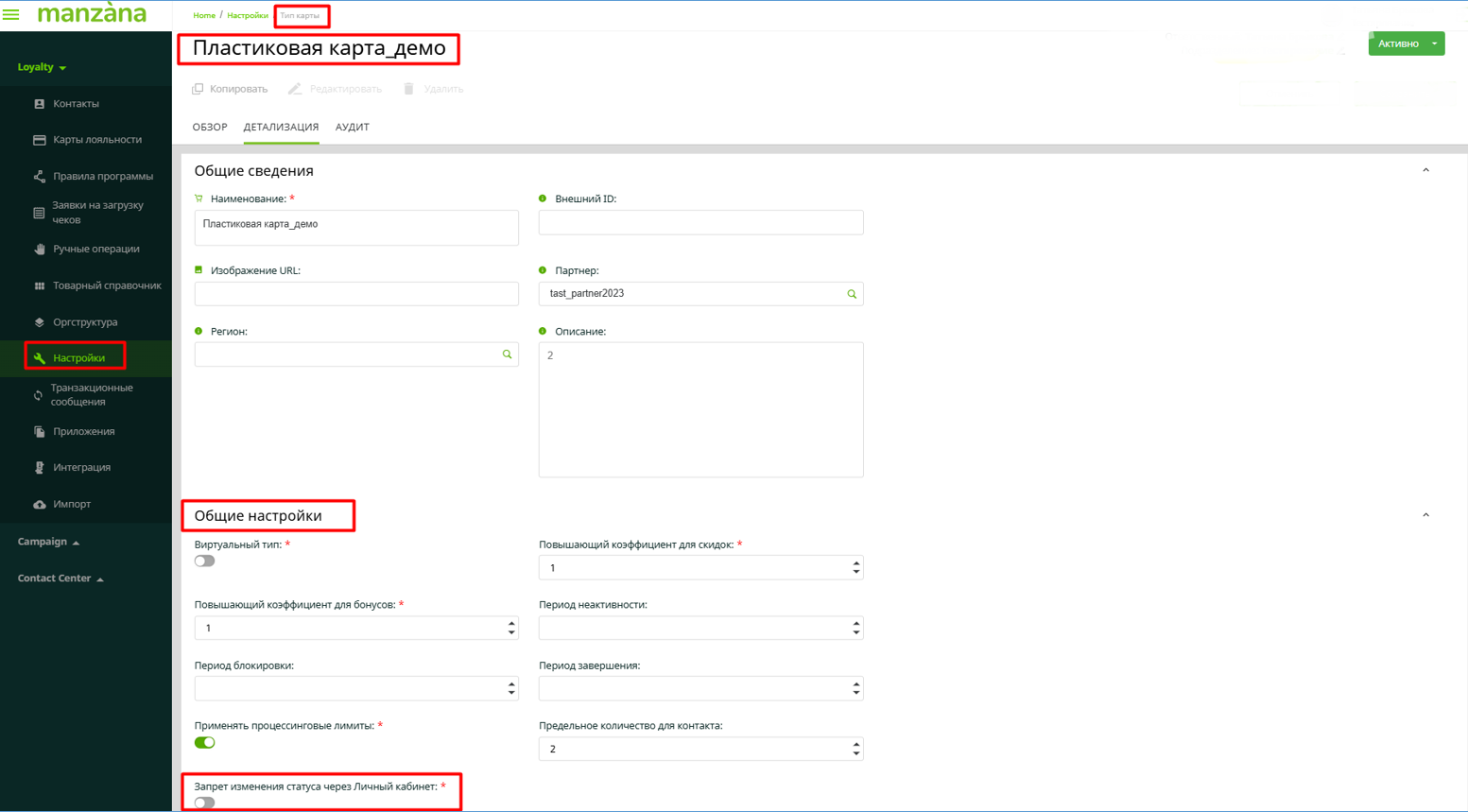Viewport: 1468px width, 812px height.
Task: Enable the Виртуальный тип toggle
Action: pos(204,561)
